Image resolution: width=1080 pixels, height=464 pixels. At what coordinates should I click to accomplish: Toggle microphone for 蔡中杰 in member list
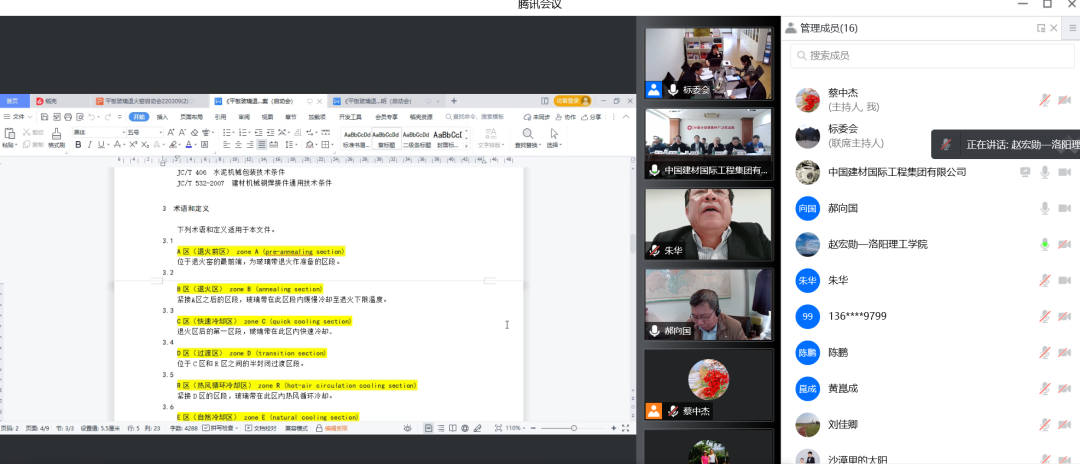[1044, 100]
